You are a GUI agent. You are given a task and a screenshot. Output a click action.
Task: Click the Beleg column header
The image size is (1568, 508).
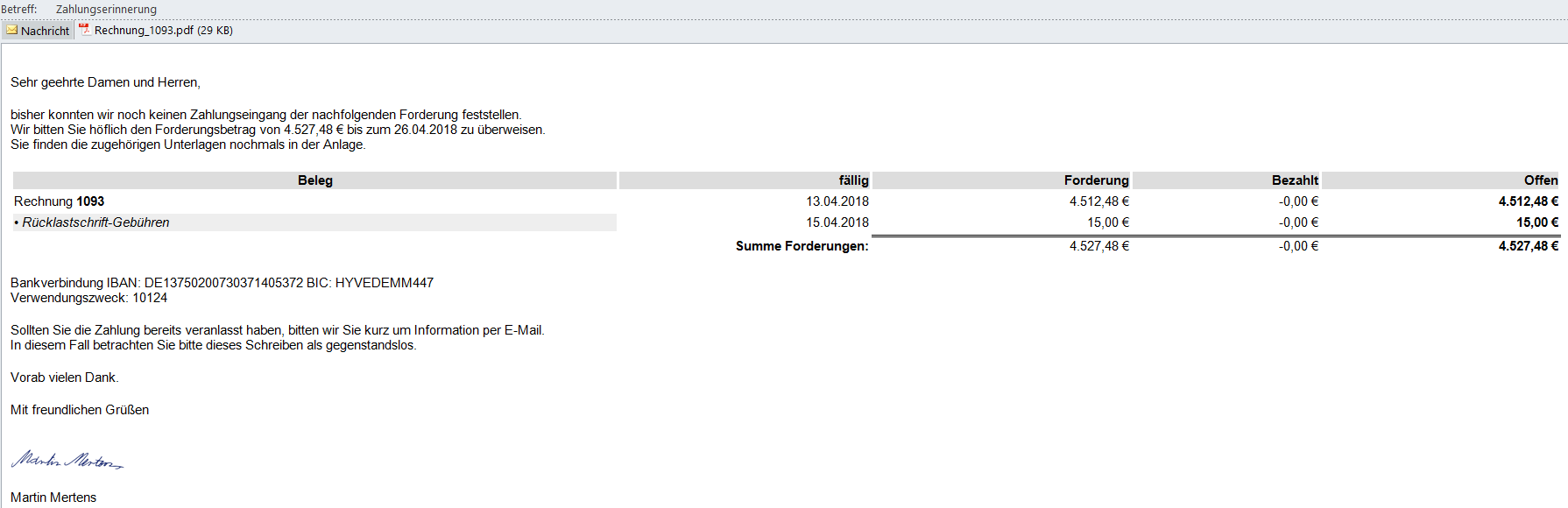[x=315, y=180]
